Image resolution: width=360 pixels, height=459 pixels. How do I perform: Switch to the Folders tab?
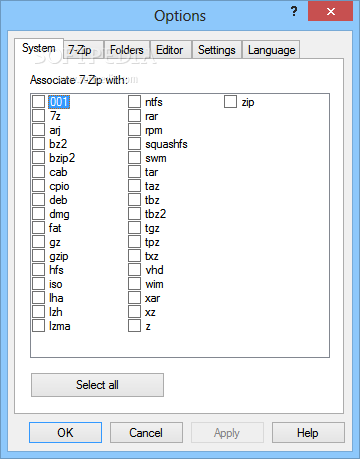click(127, 50)
